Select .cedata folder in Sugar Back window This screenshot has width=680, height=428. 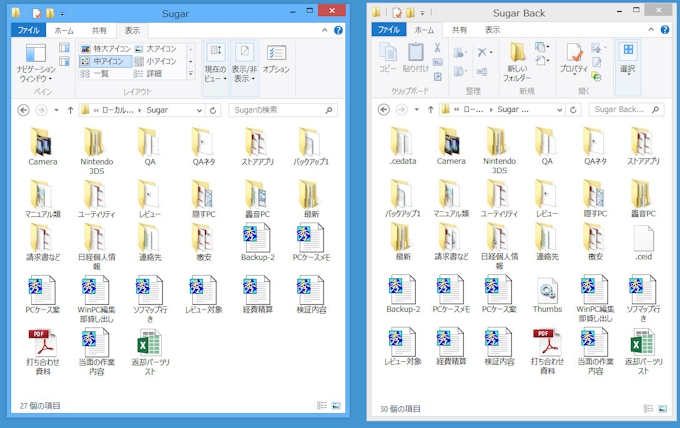point(403,146)
